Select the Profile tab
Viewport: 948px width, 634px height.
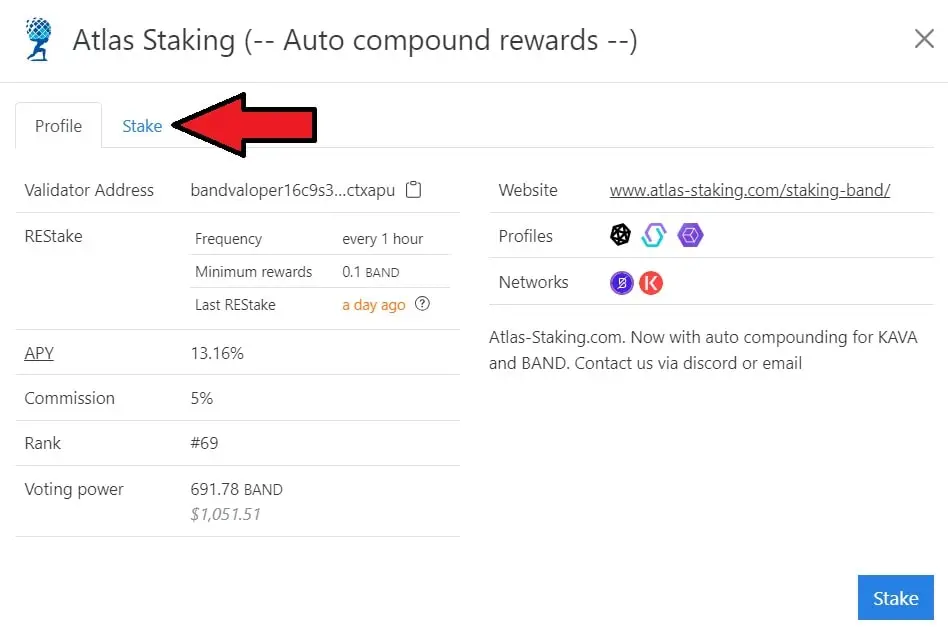[58, 126]
